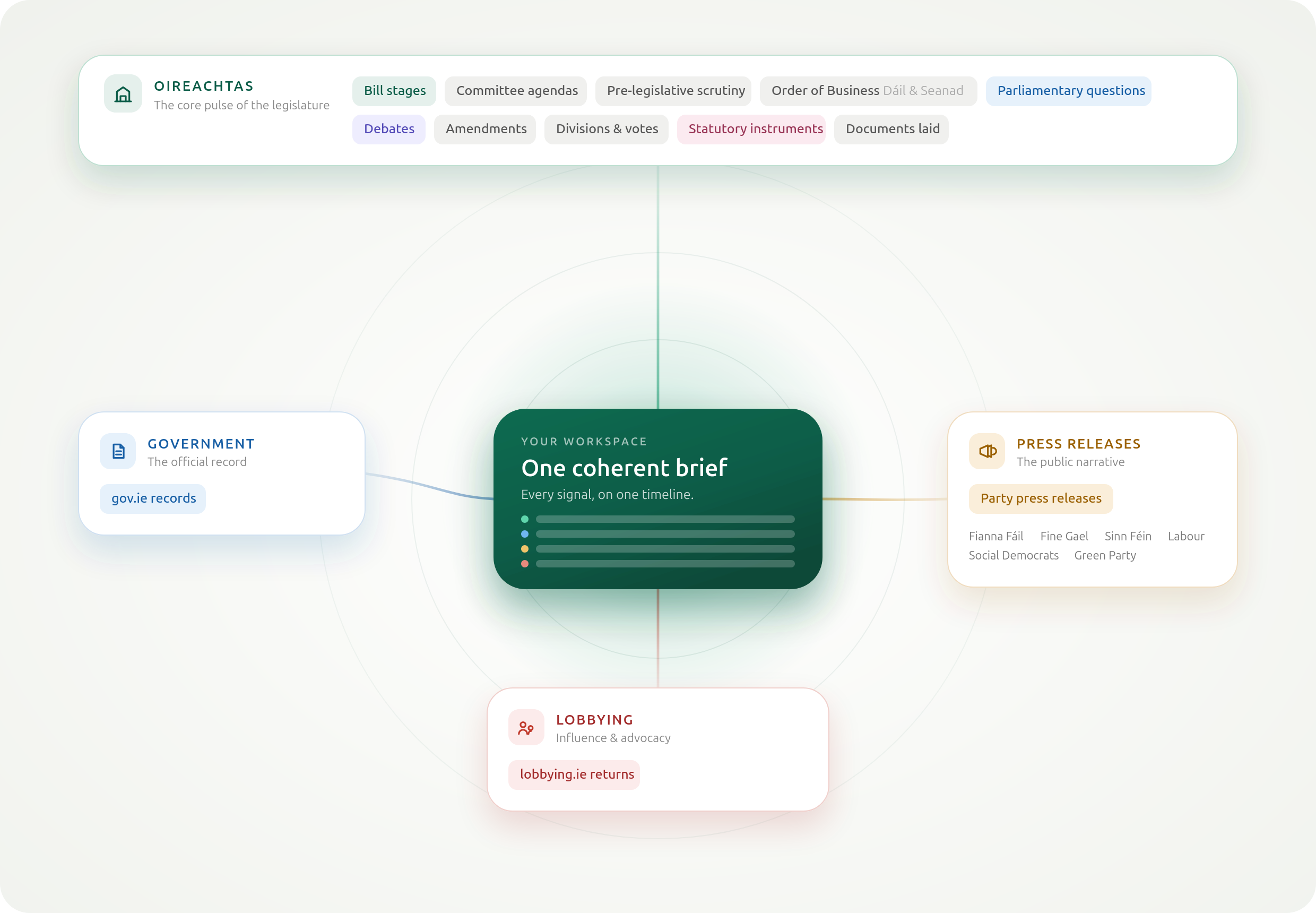
Task: Click 'The public narrative' subtitle
Action: [x=1070, y=462]
